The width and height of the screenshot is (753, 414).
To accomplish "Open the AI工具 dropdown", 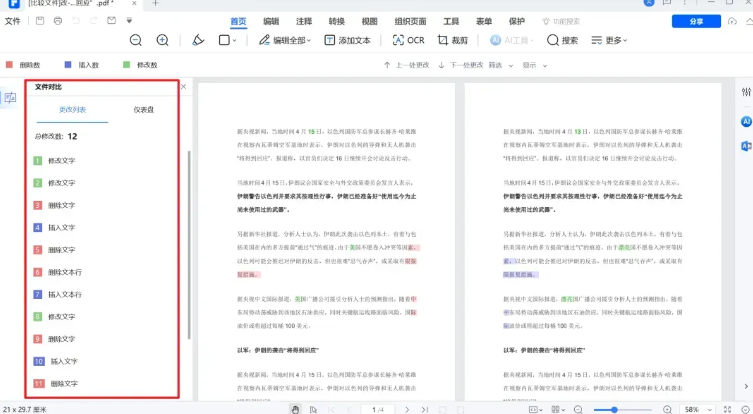I will coord(511,40).
